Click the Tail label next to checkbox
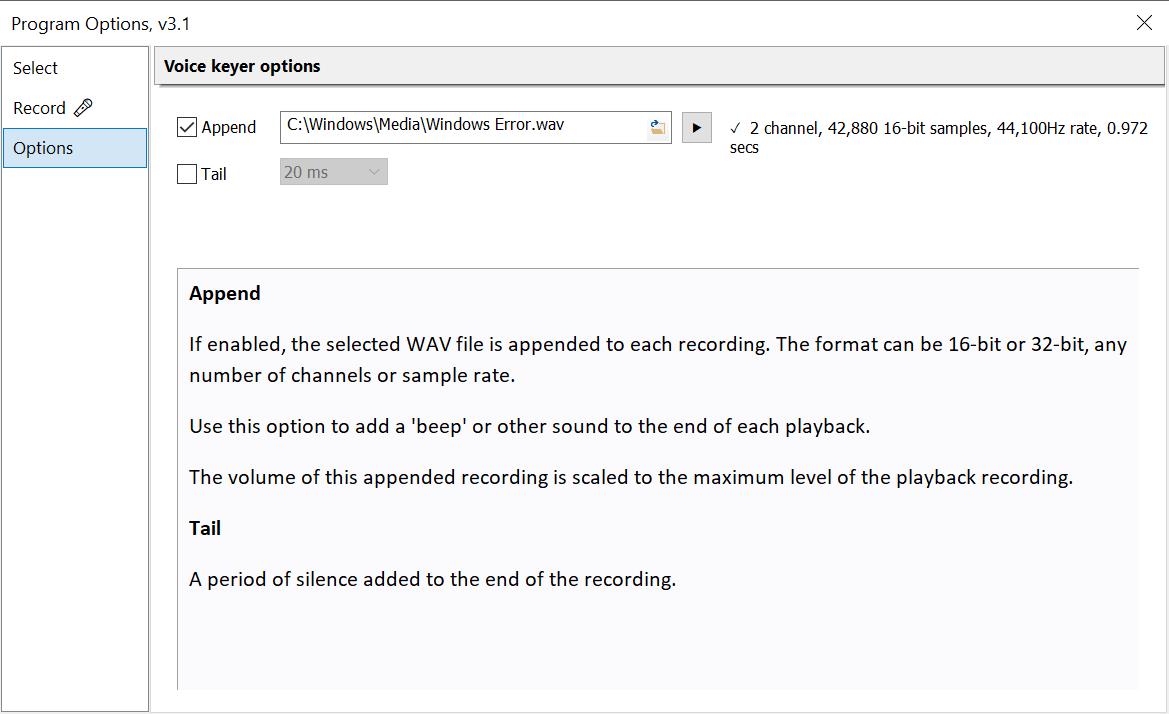The width and height of the screenshot is (1169, 714). click(214, 174)
